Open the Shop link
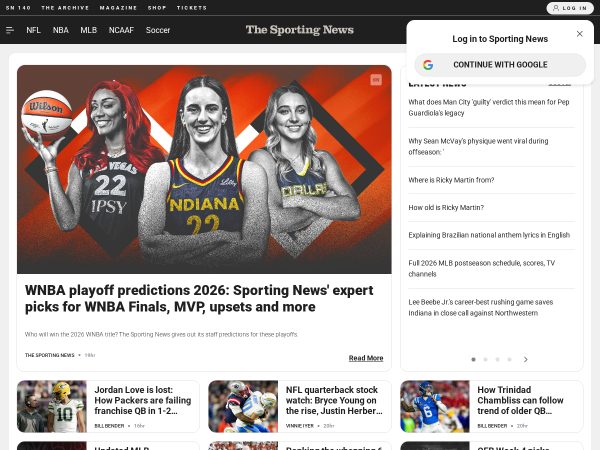Viewport: 600px width, 450px height. [157, 8]
